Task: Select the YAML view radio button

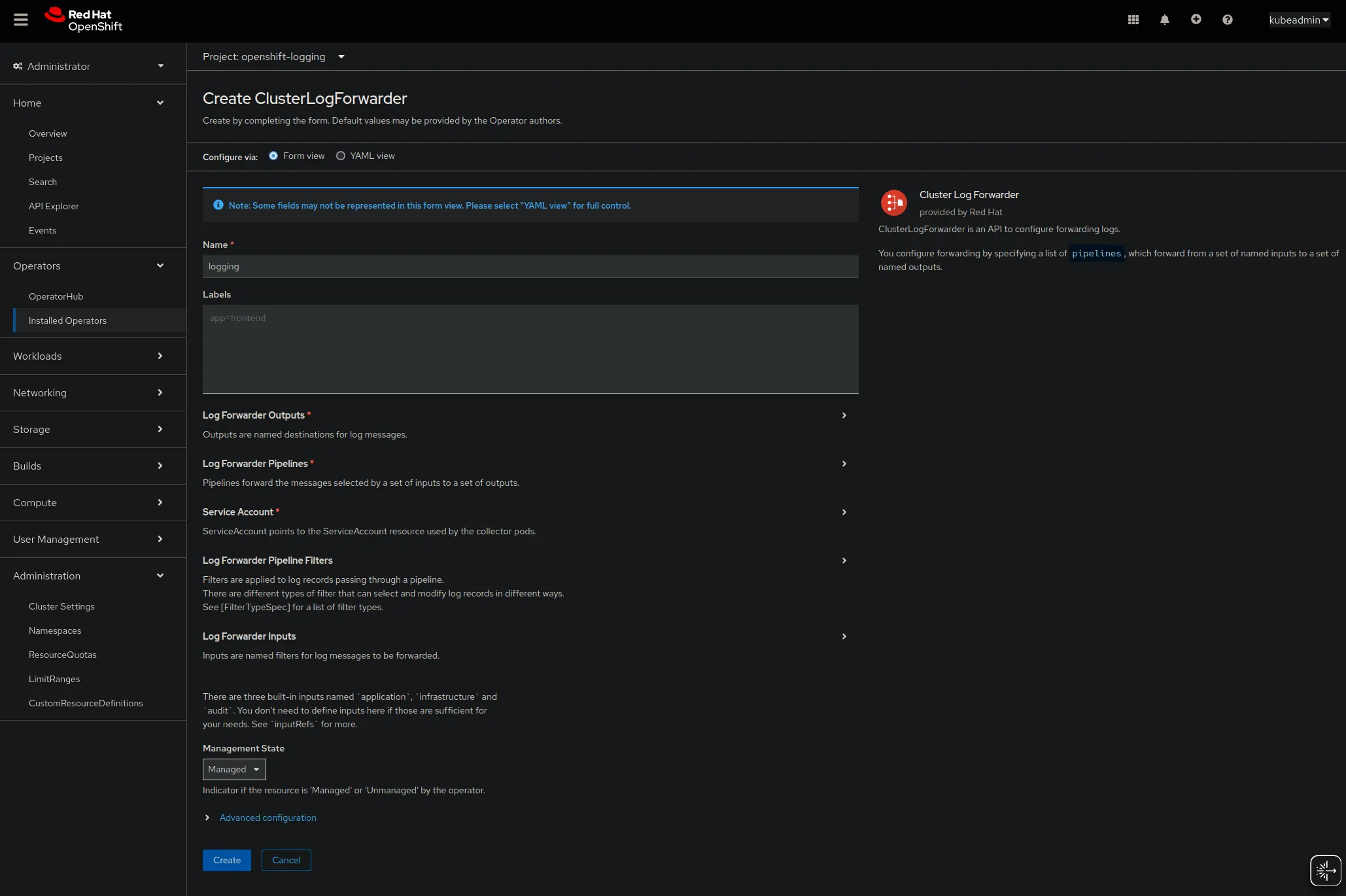Action: (x=341, y=156)
